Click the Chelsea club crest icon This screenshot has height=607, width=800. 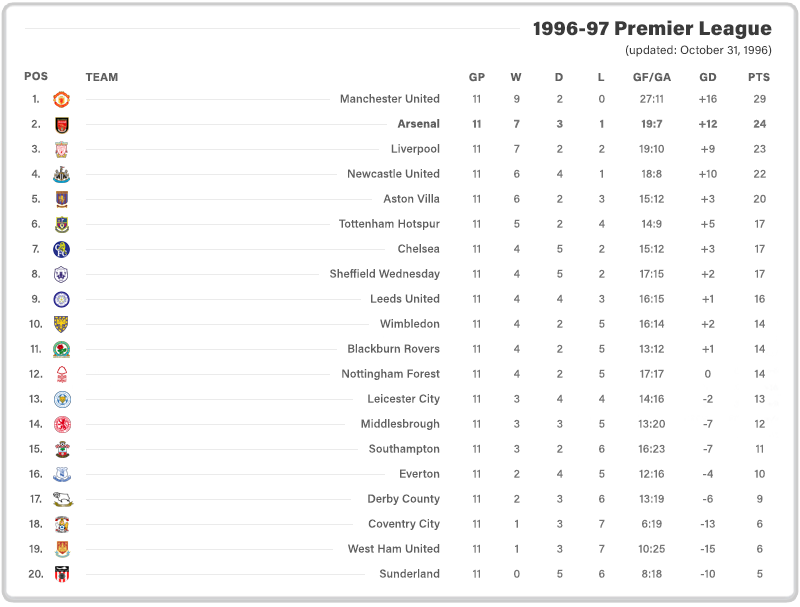[62, 249]
